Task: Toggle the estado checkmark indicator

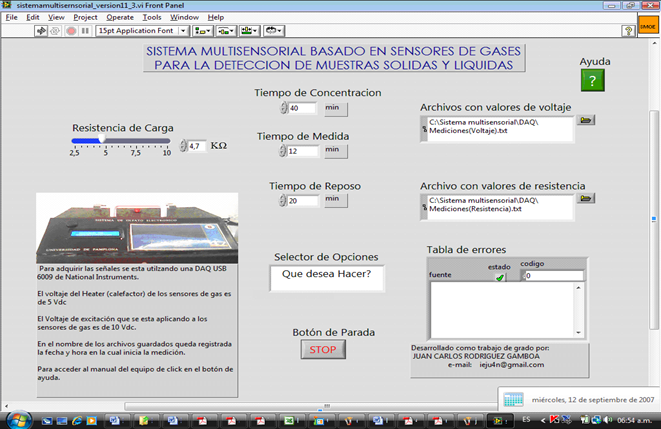Action: (499, 277)
